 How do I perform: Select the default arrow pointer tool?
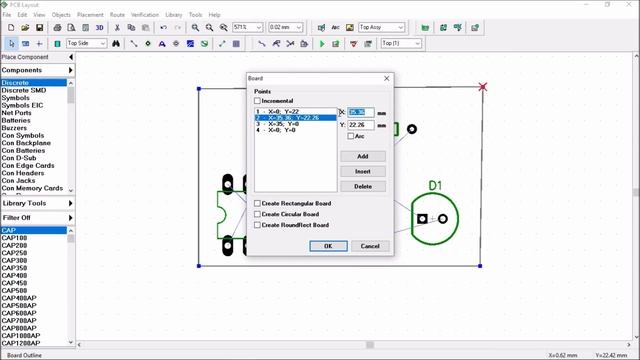coord(11,43)
